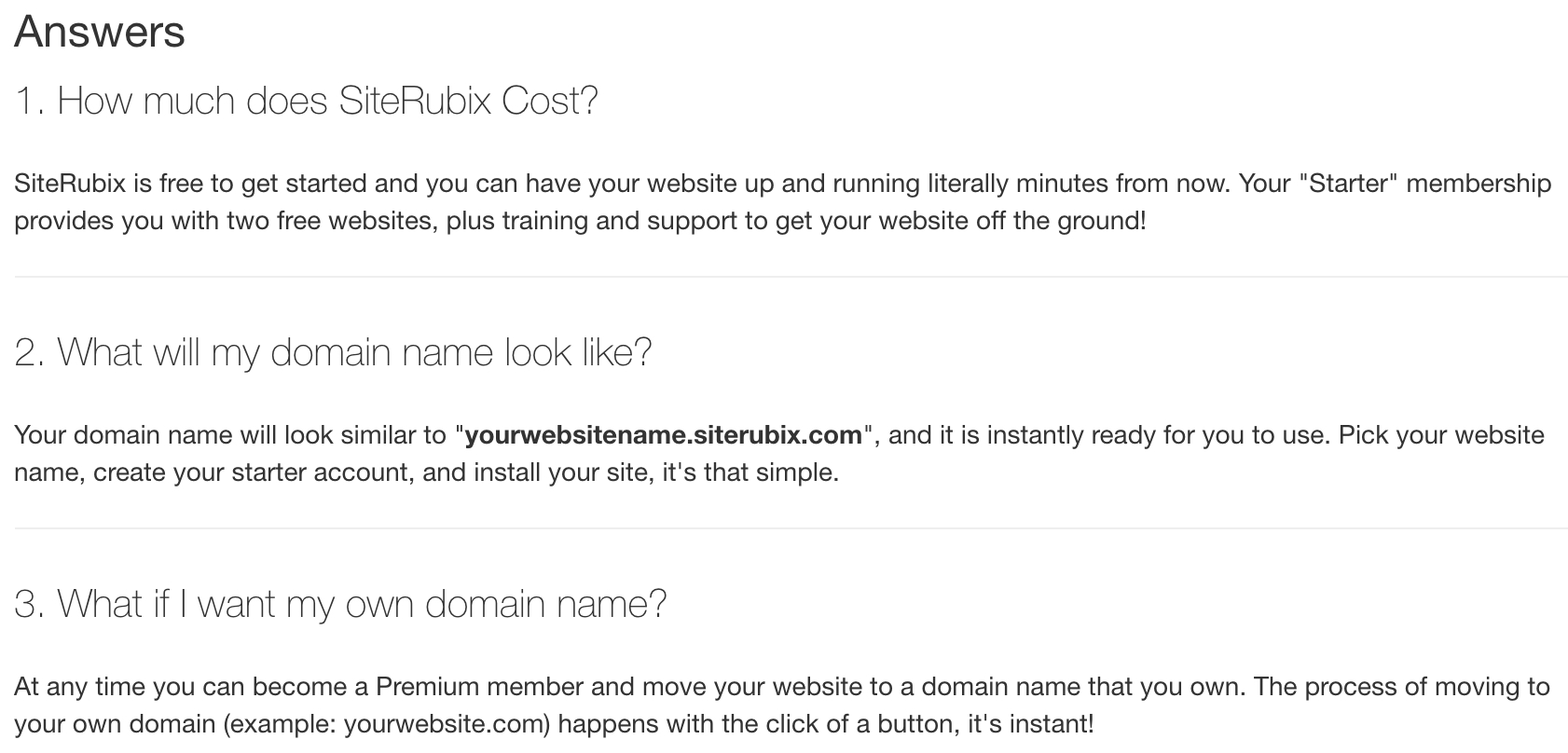
Task: Click 'install your site, it's that simple' text
Action: tap(656, 473)
